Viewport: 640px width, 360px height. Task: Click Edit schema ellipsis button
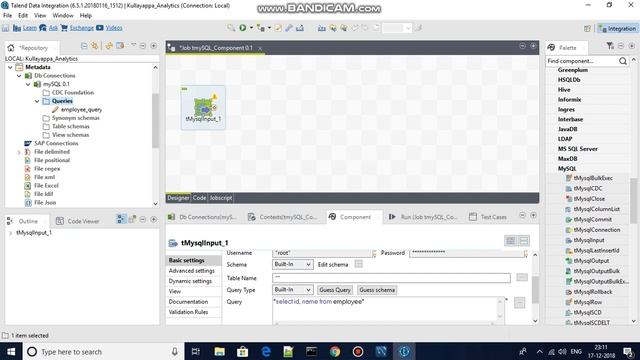358,264
